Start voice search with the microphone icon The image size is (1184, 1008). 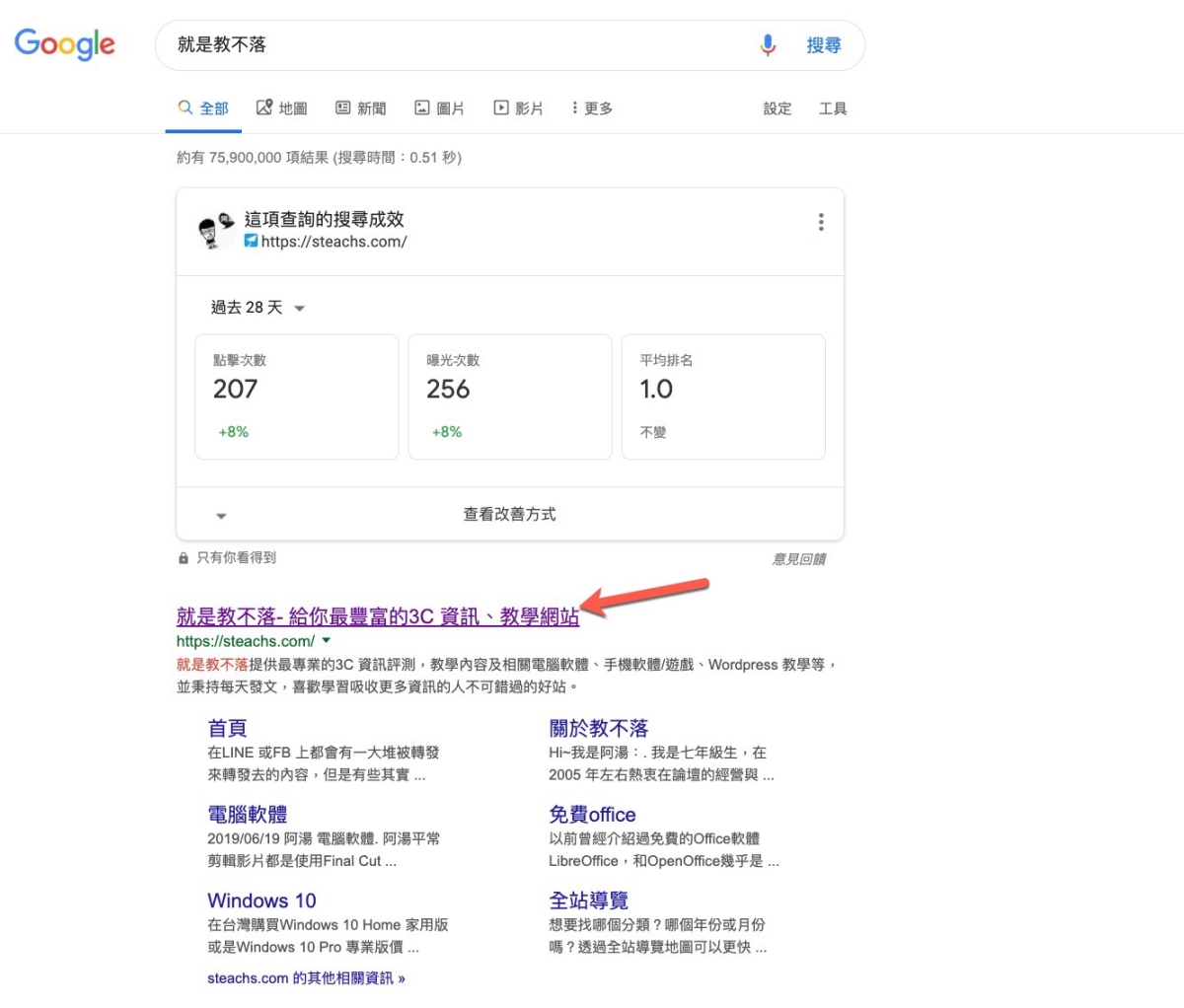coord(768,44)
